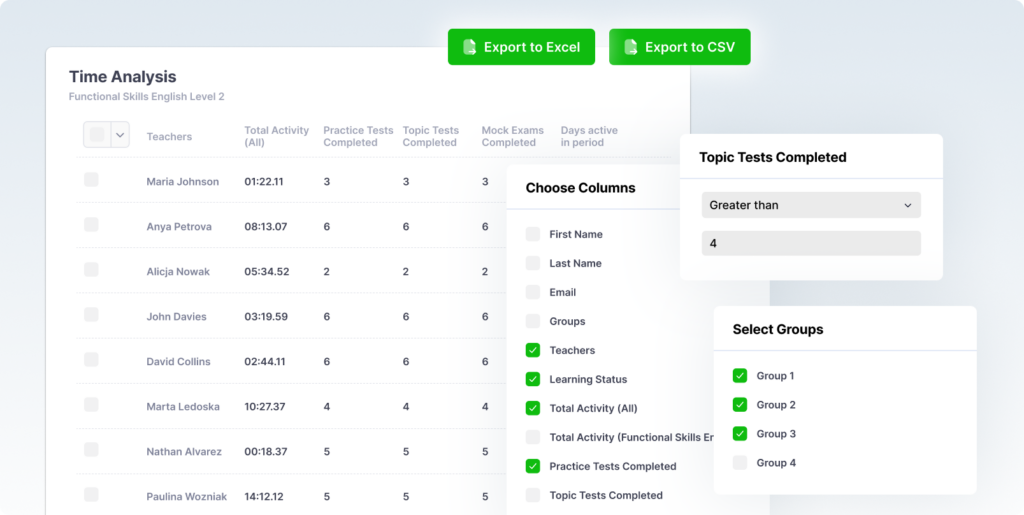The width and height of the screenshot is (1024, 515).
Task: Tick the select-all checkbox in table header
Action: click(97, 134)
